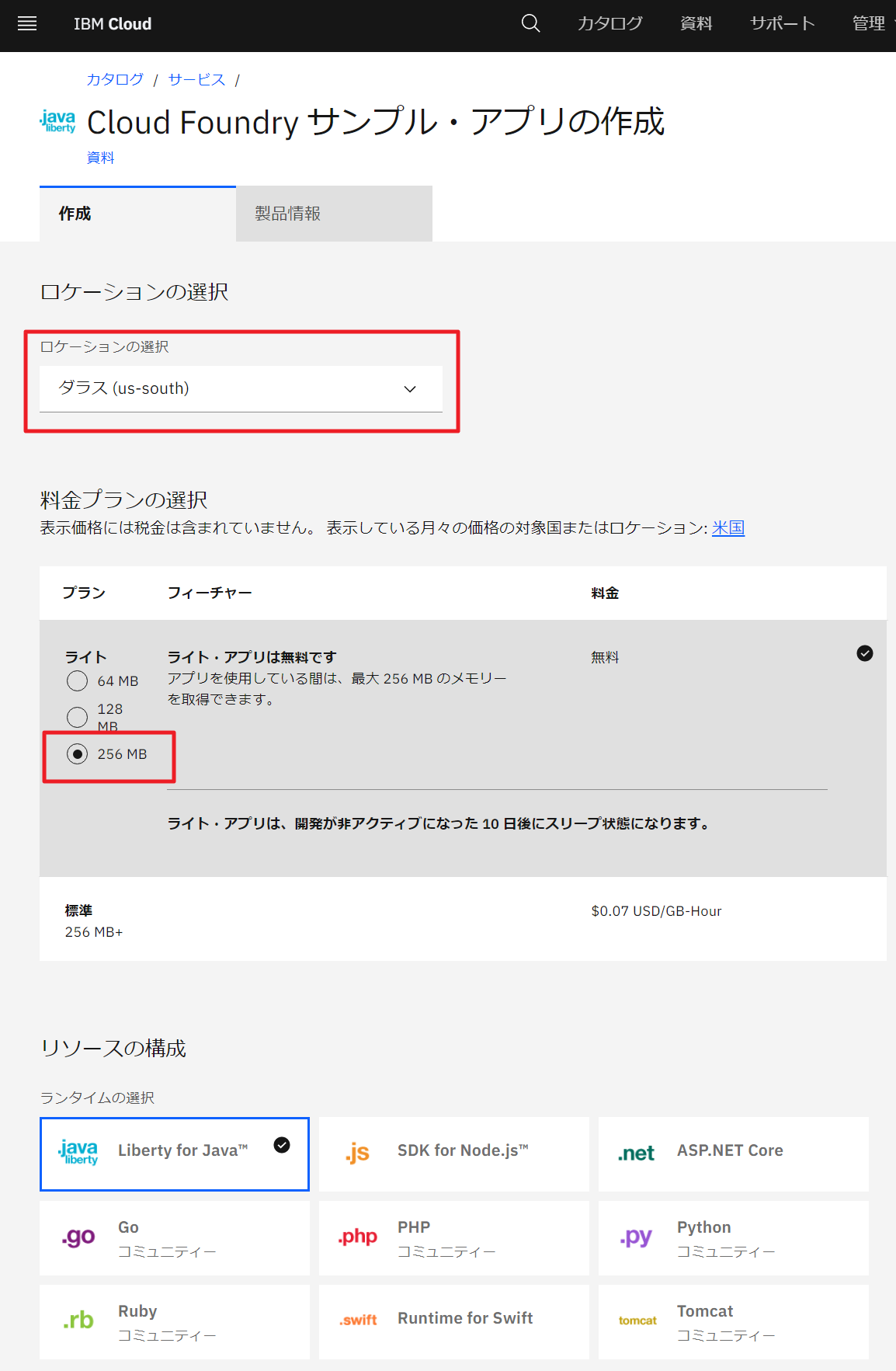896x1371 pixels.
Task: Click the カタログ breadcrumb link
Action: (x=115, y=79)
